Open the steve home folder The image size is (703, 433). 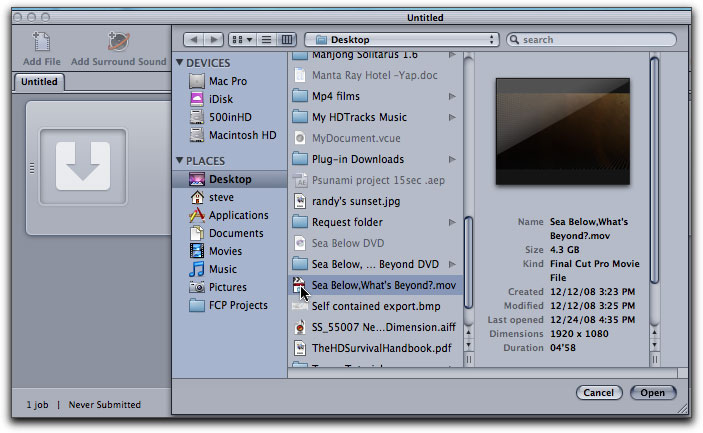click(x=211, y=197)
